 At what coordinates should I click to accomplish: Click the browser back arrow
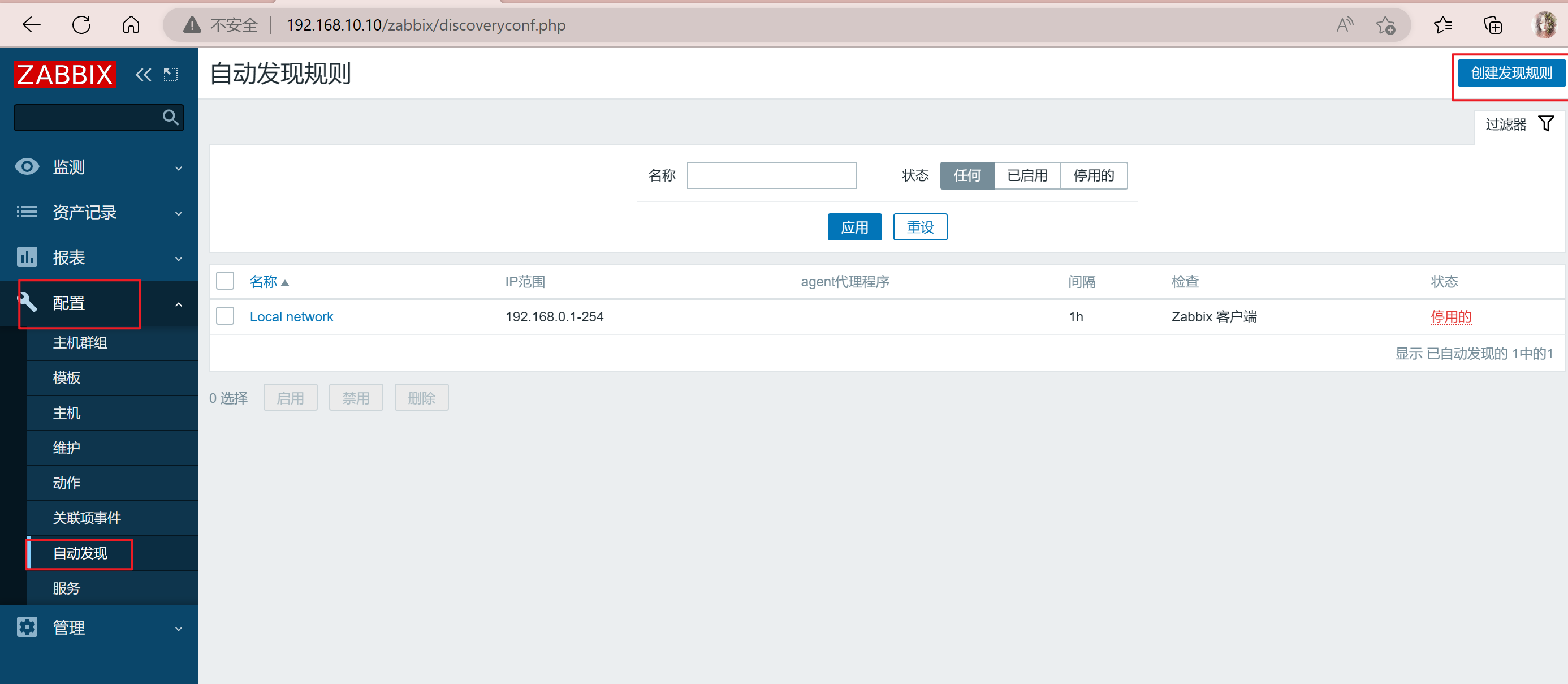pos(31,25)
